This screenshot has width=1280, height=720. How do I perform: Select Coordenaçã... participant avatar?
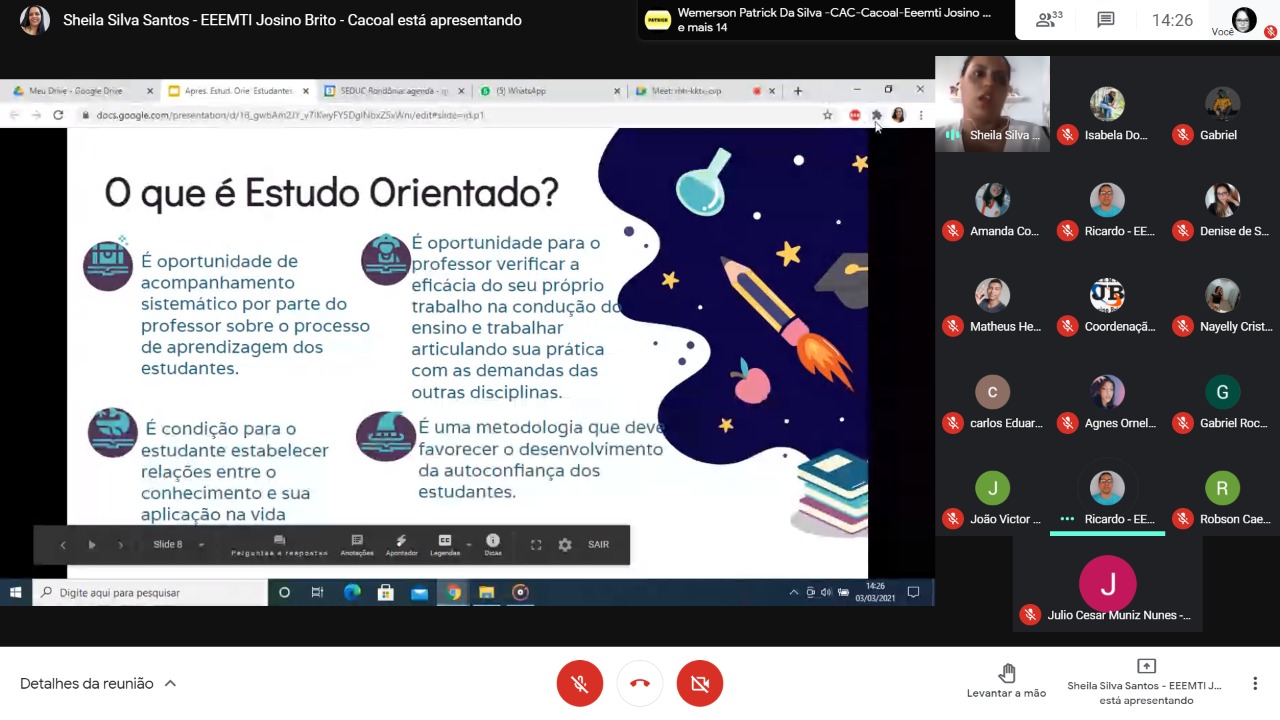coord(1107,296)
